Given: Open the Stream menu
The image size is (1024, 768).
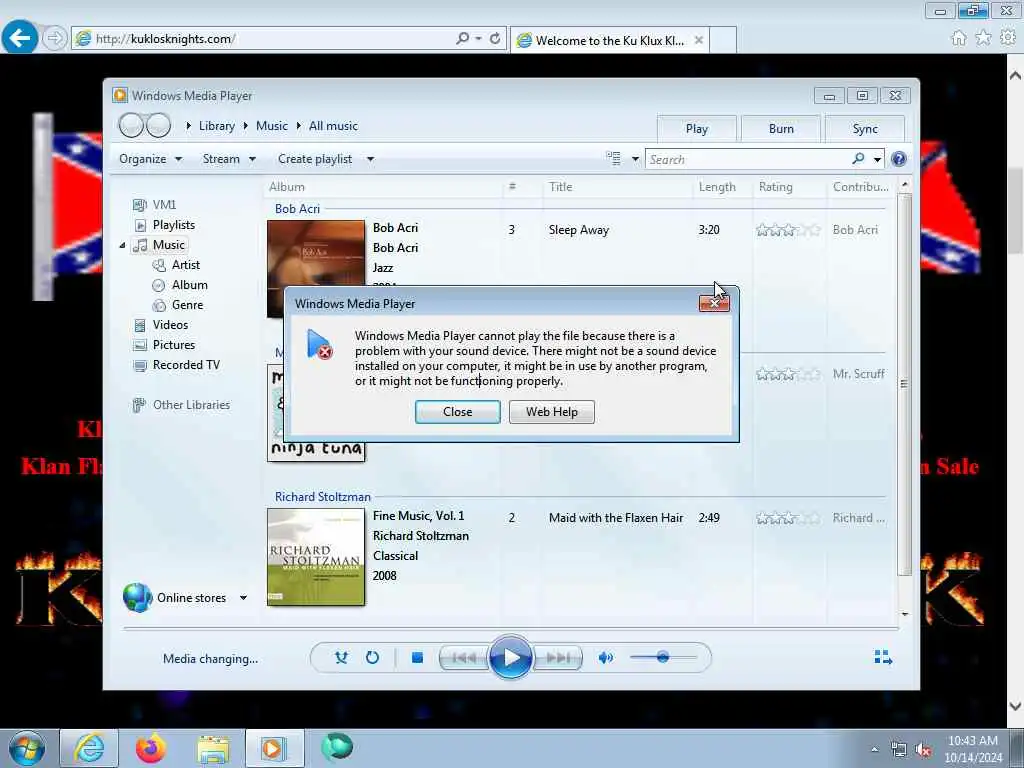Looking at the screenshot, I should [229, 159].
